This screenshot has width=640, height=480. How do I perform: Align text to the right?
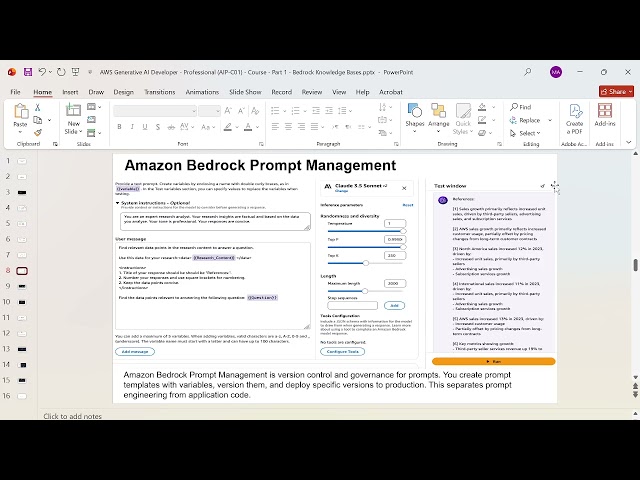tap(301, 127)
